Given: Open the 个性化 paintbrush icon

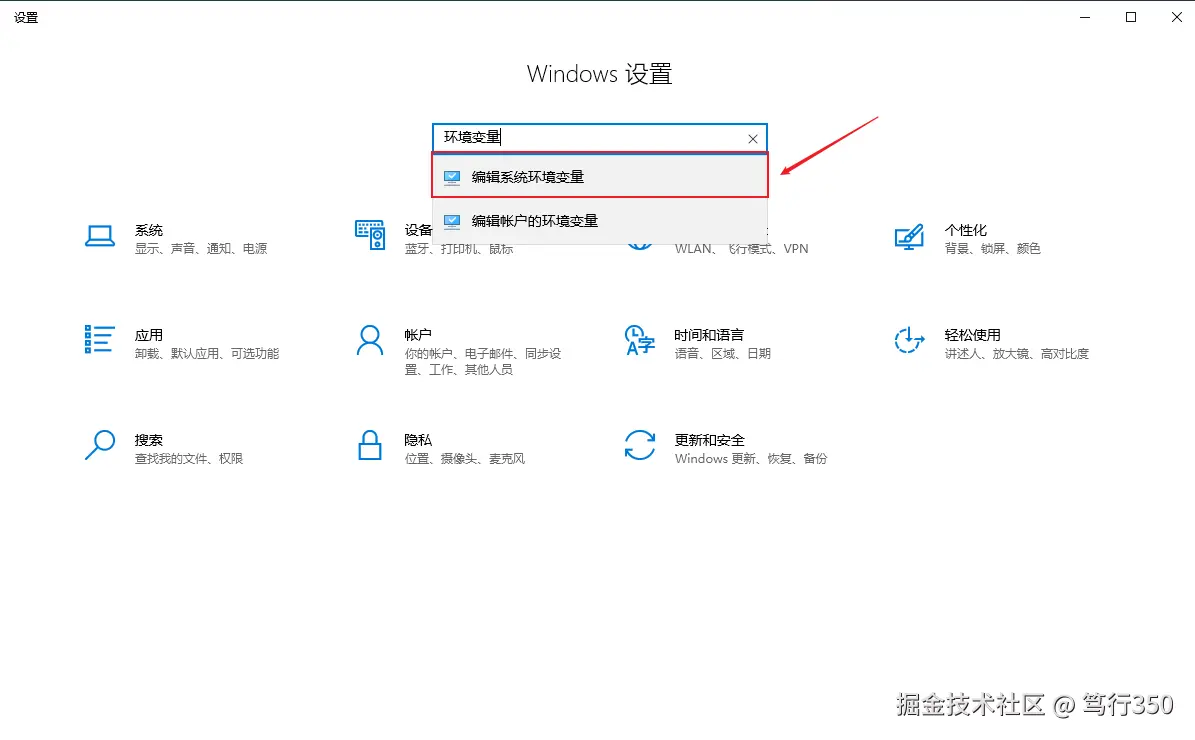Looking at the screenshot, I should 909,237.
